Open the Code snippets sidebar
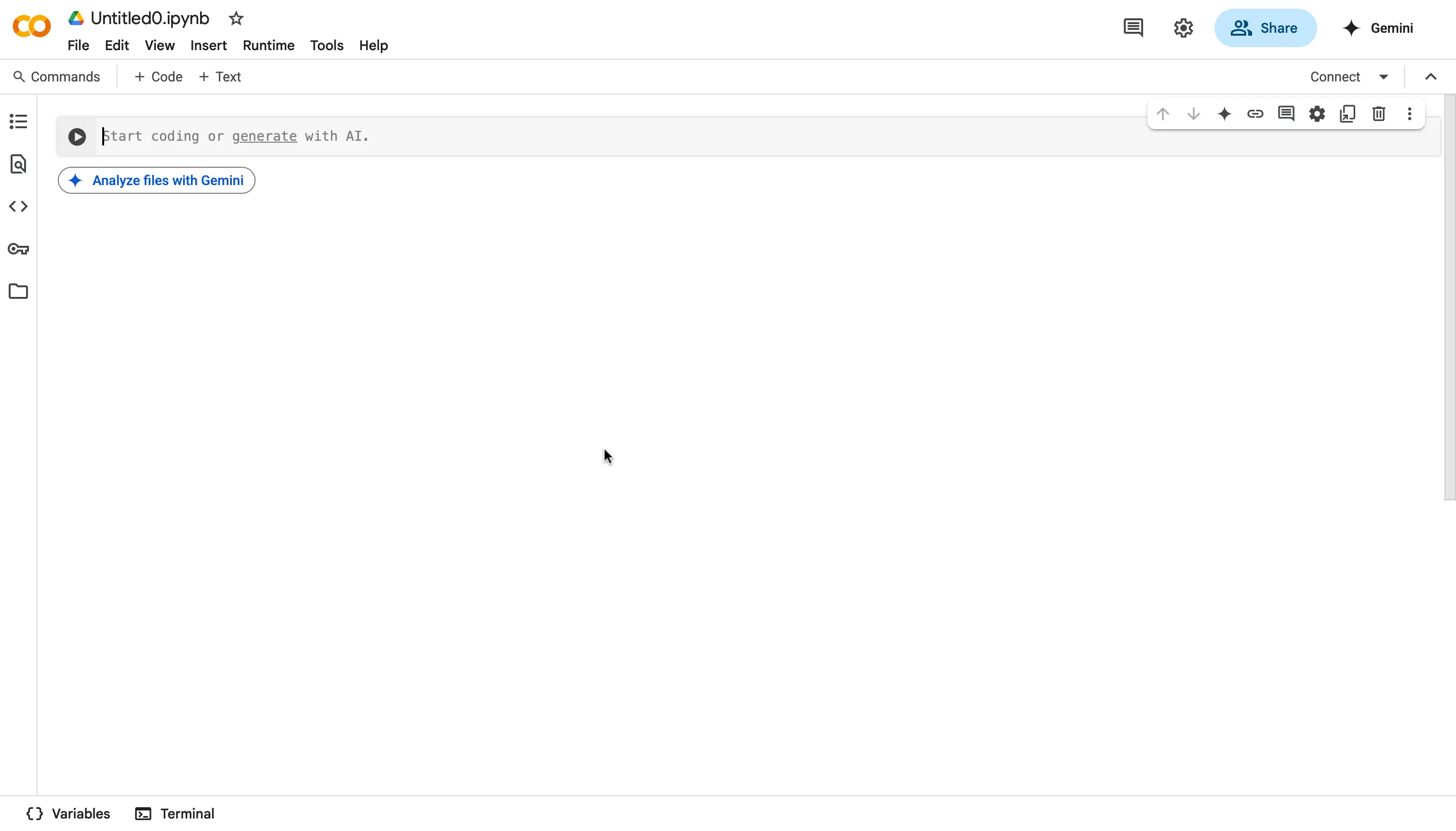Image resolution: width=1456 pixels, height=831 pixels. pos(18,206)
